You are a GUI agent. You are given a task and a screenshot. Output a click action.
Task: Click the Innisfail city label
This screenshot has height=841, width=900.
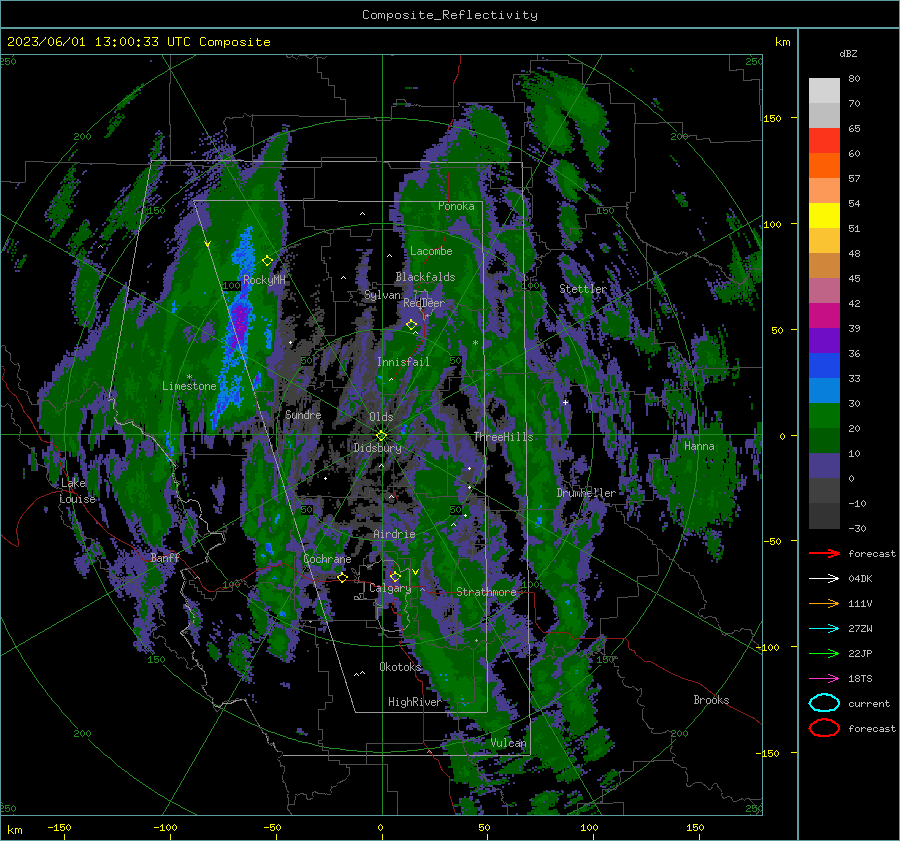click(x=403, y=362)
